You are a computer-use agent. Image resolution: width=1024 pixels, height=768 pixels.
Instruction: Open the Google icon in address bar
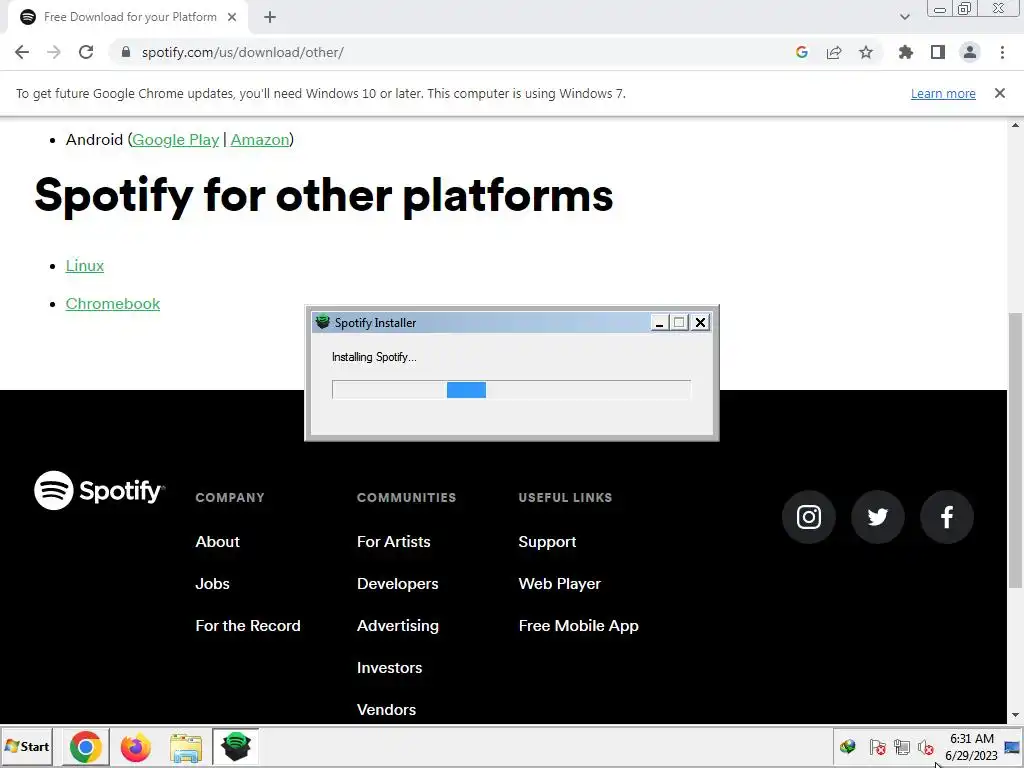pos(802,52)
